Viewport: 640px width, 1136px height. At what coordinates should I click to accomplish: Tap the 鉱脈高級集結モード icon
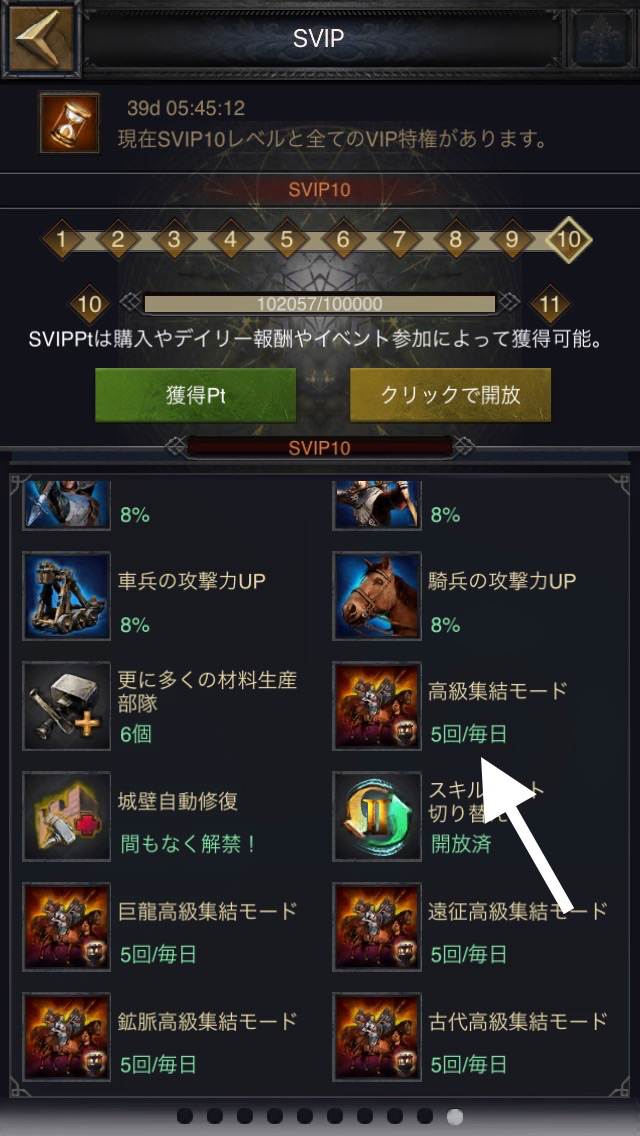(67, 1037)
